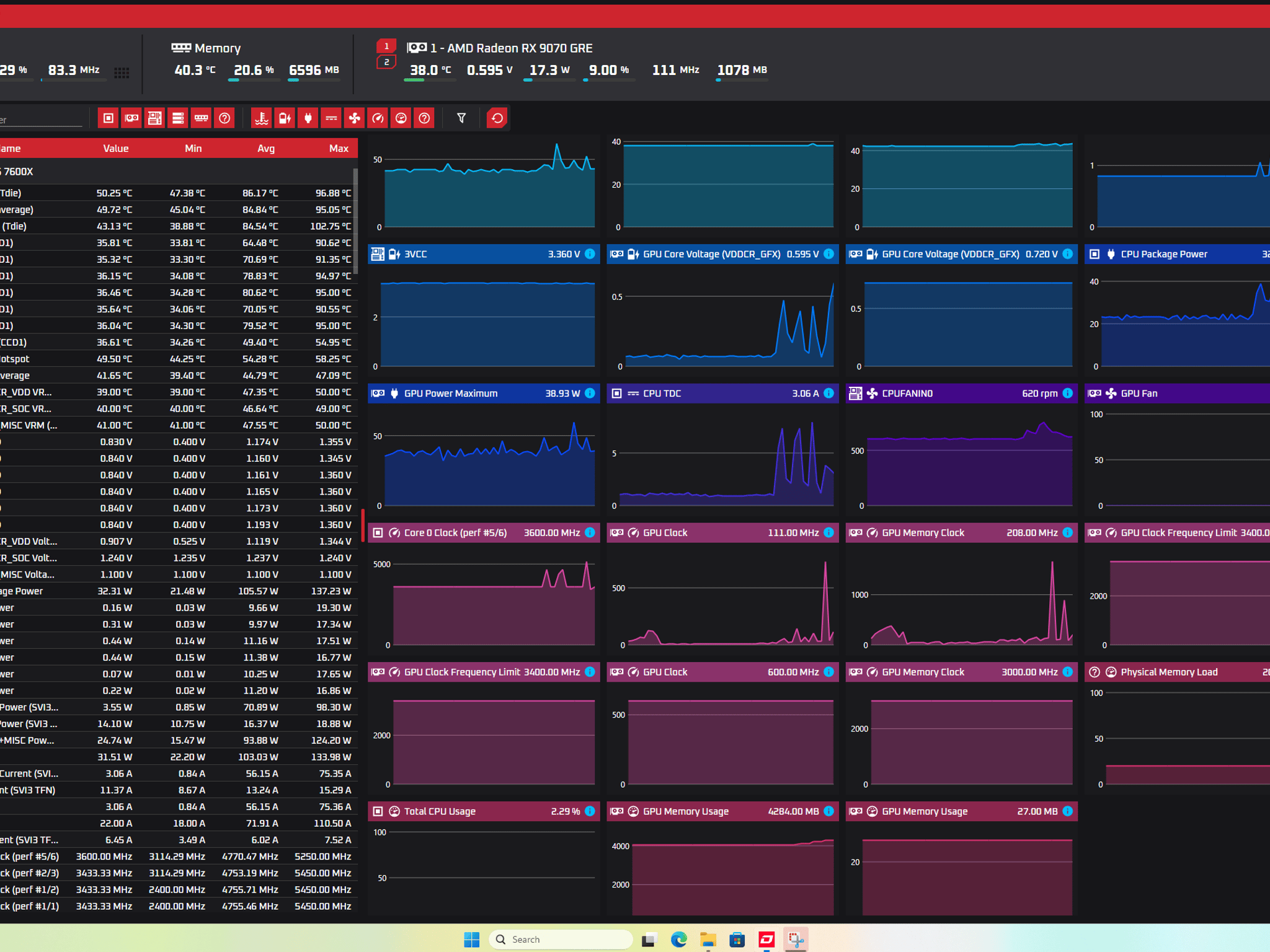Viewport: 1270px width, 952px height.
Task: Open info for Core 0 Clock graph
Action: click(x=590, y=533)
